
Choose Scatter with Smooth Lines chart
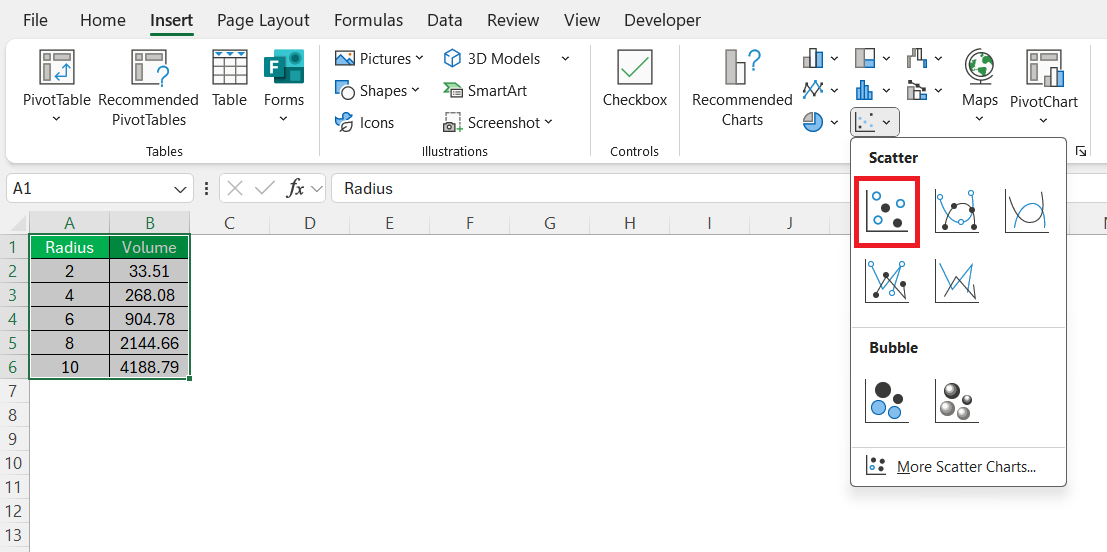pyautogui.click(x=1027, y=212)
